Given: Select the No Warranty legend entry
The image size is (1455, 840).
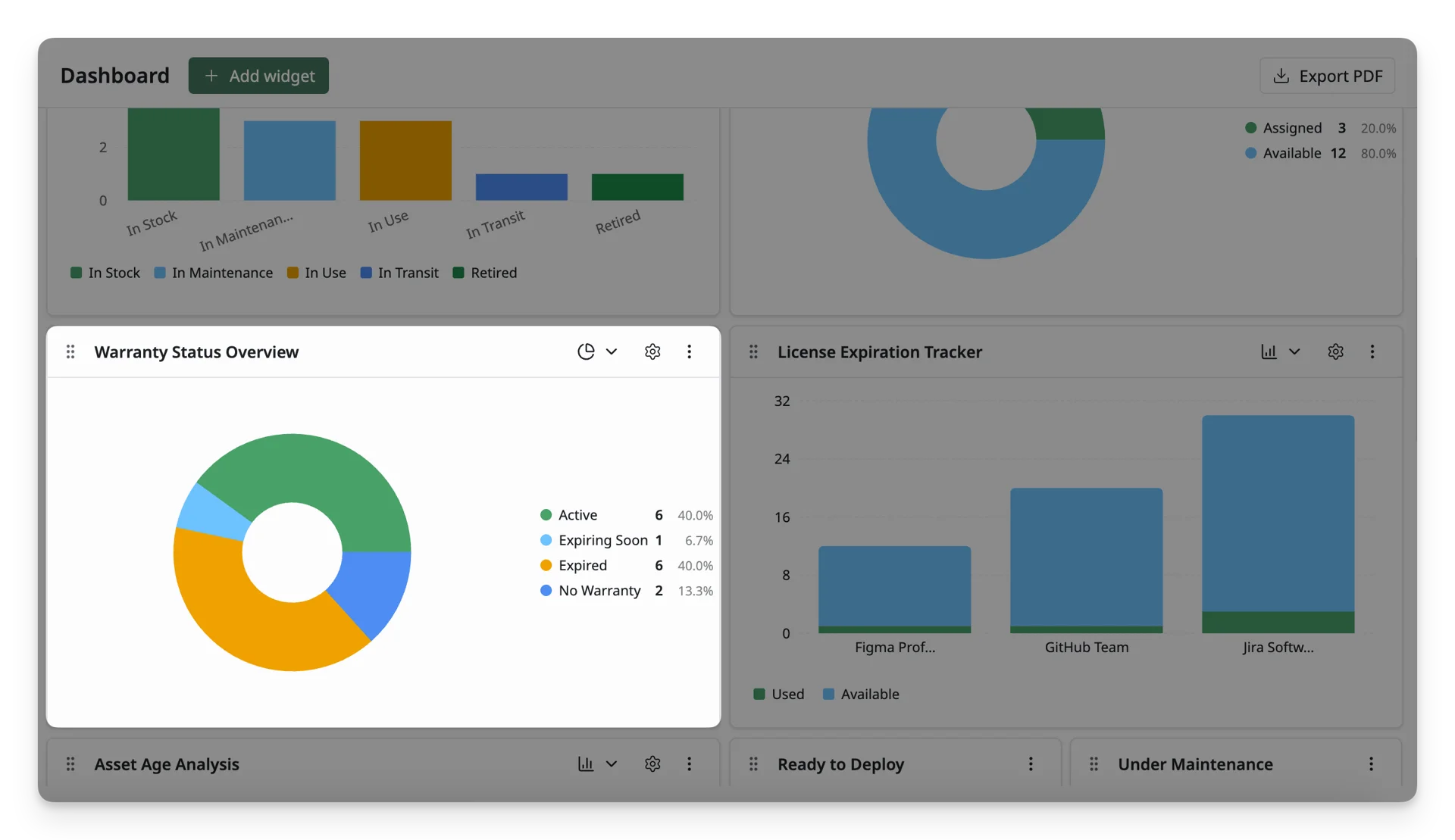Looking at the screenshot, I should coord(626,590).
